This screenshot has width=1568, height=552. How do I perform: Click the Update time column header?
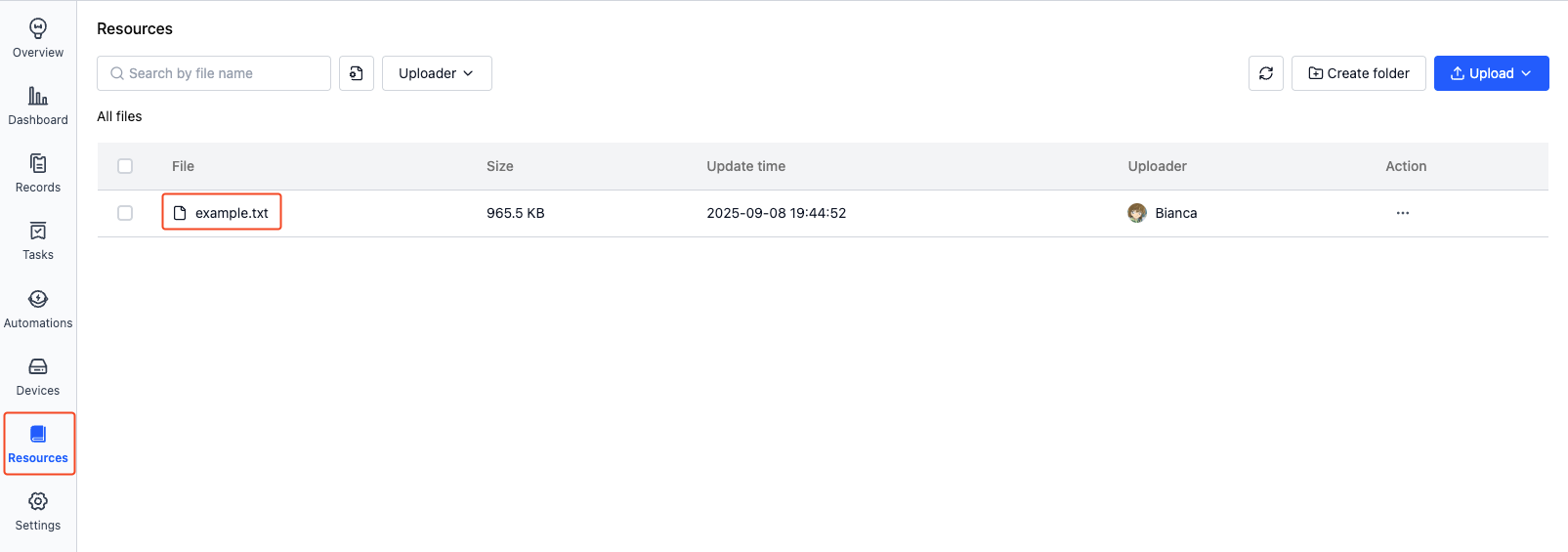point(745,166)
